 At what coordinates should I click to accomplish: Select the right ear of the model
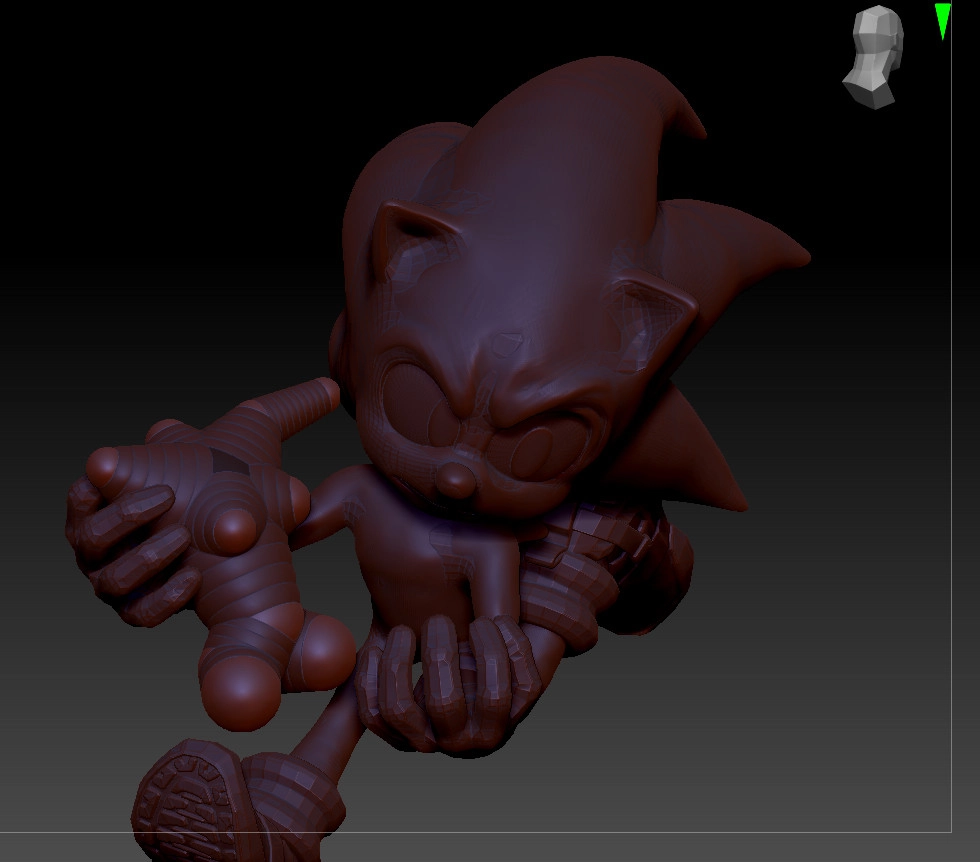click(x=650, y=318)
